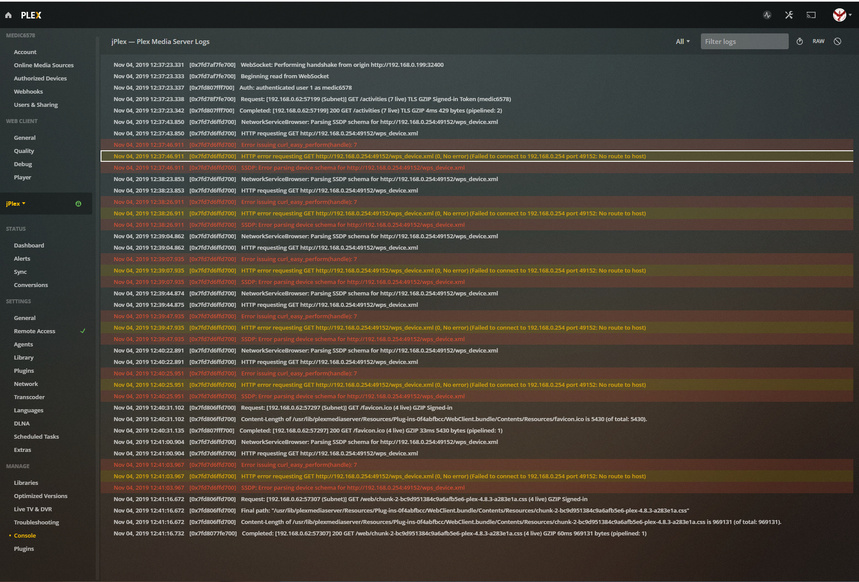Click the PLEX logo
This screenshot has height=582, width=859.
pos(31,15)
